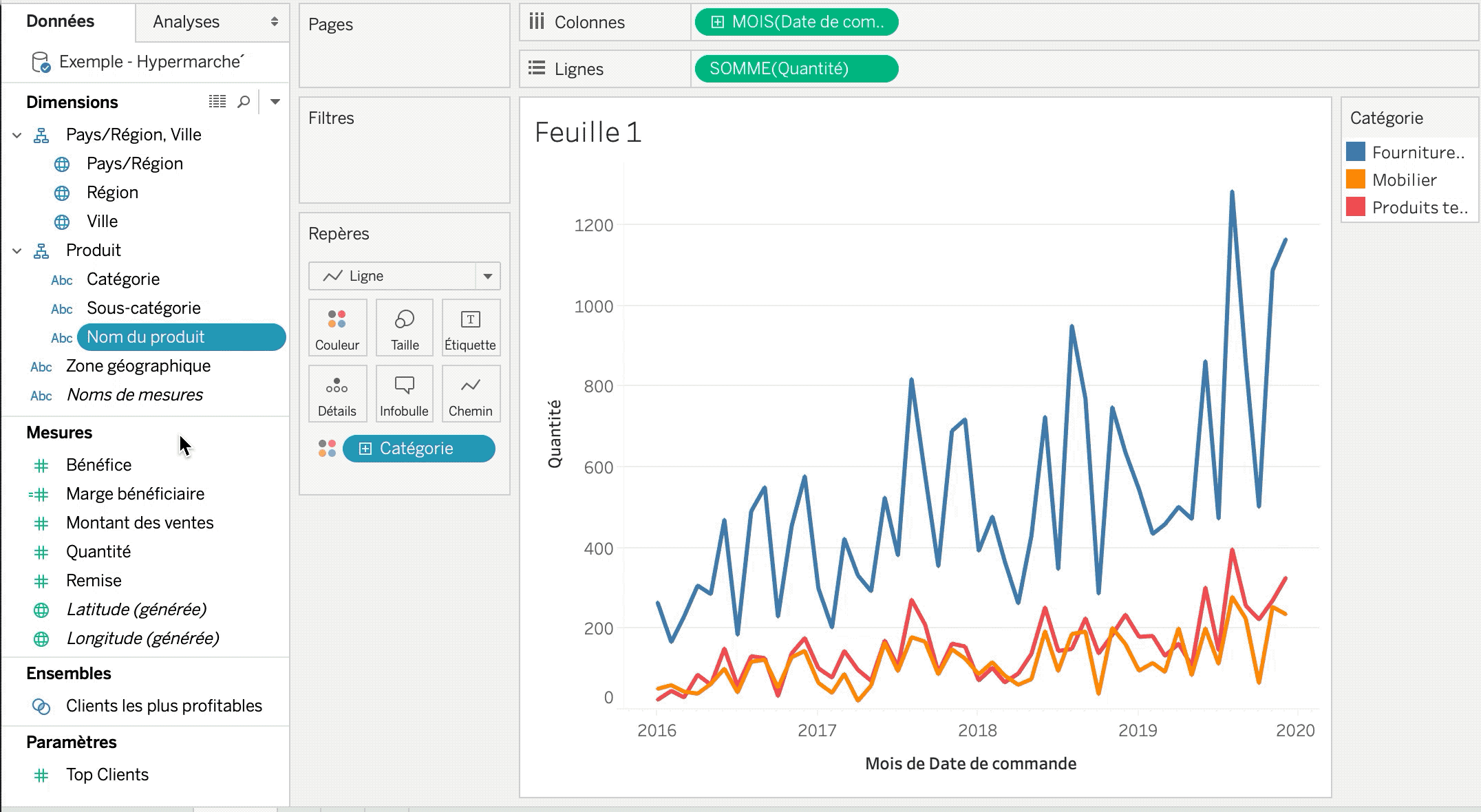
Task: Open the Dimensions header dropdown arrow
Action: 275,102
